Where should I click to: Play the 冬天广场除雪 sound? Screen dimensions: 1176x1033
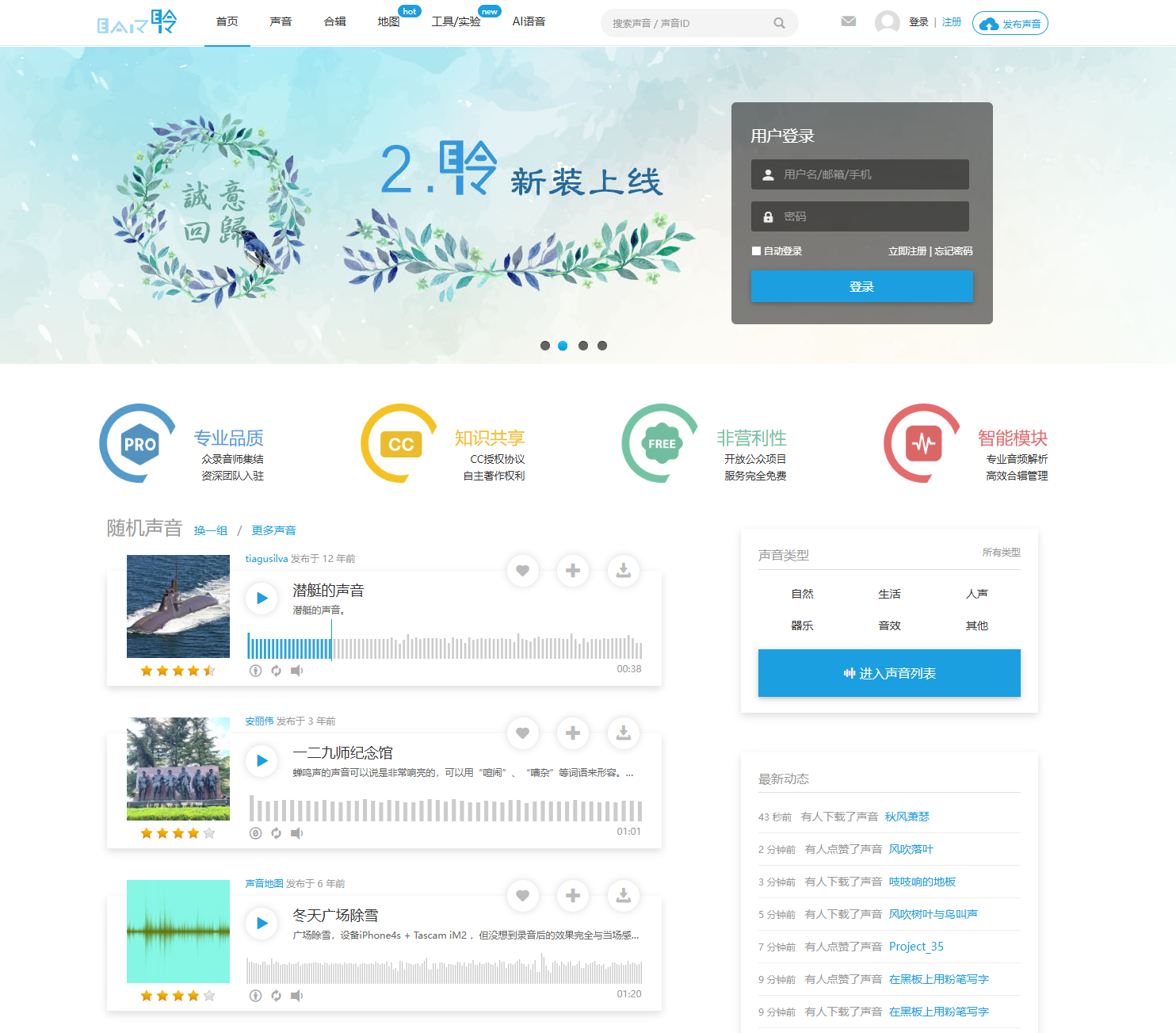point(262,924)
